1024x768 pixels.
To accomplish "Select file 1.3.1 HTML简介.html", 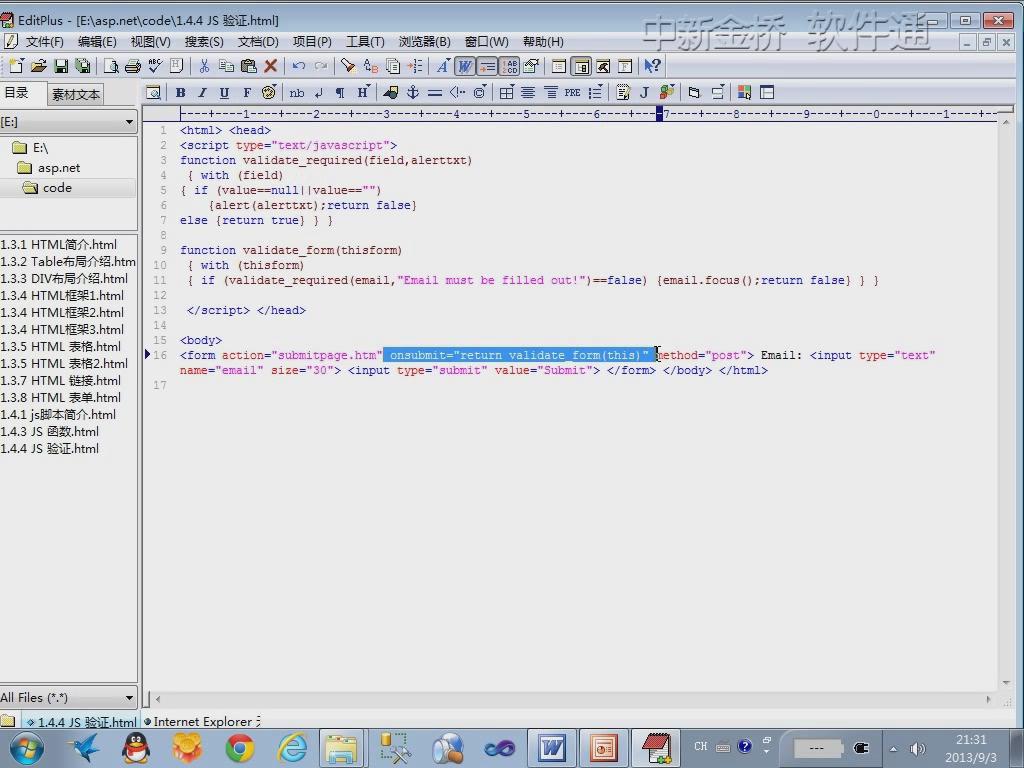I will tap(59, 245).
